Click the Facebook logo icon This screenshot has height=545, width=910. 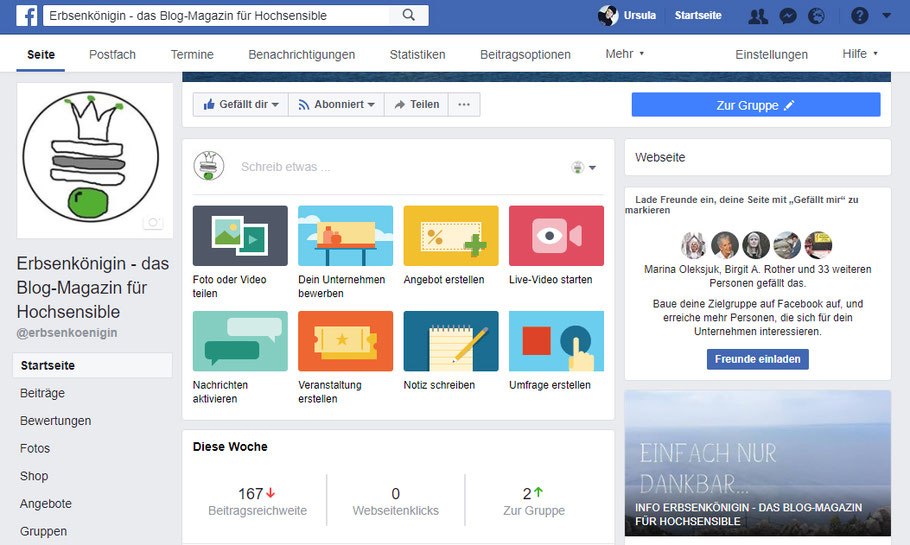[27, 15]
